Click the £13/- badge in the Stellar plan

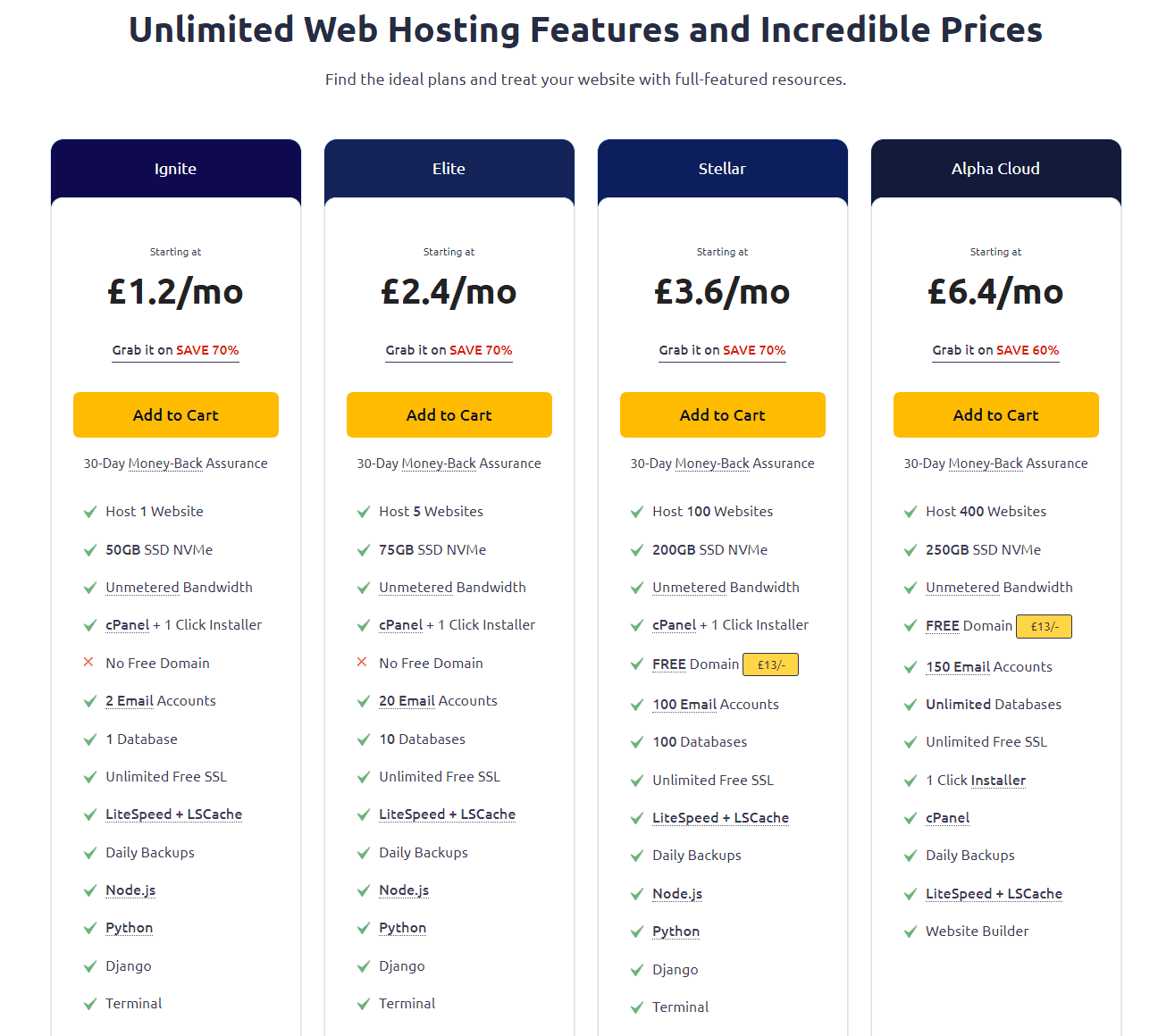[x=771, y=664]
